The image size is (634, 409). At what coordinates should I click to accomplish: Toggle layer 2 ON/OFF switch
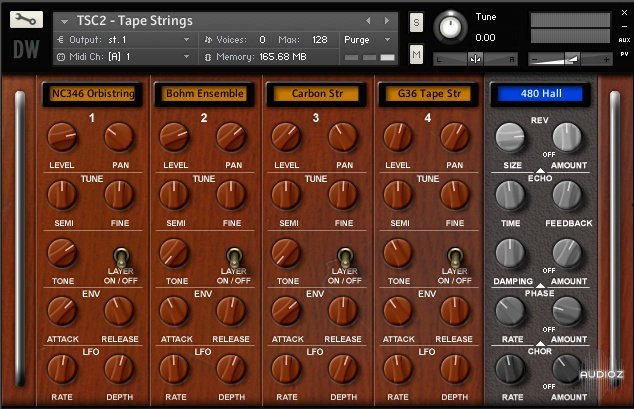click(234, 257)
